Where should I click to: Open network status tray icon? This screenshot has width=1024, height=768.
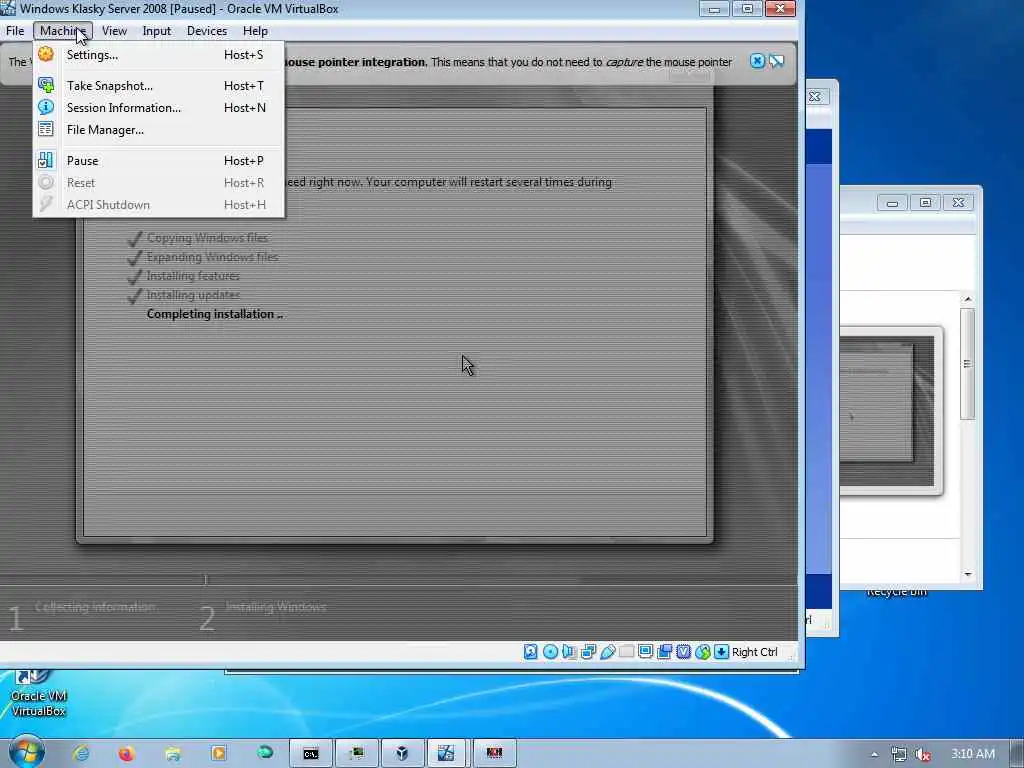pyautogui.click(x=899, y=754)
